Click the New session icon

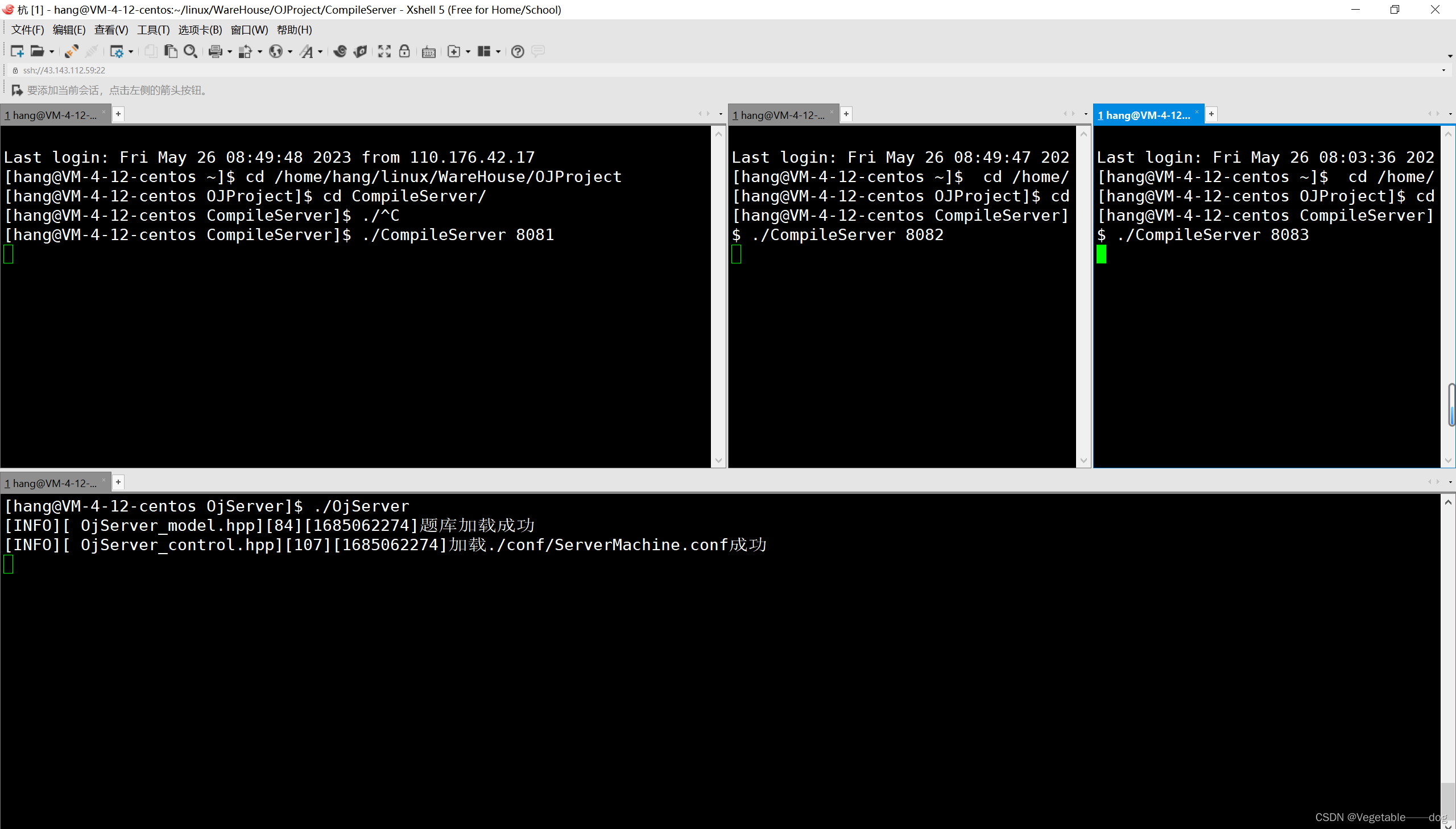tap(17, 51)
